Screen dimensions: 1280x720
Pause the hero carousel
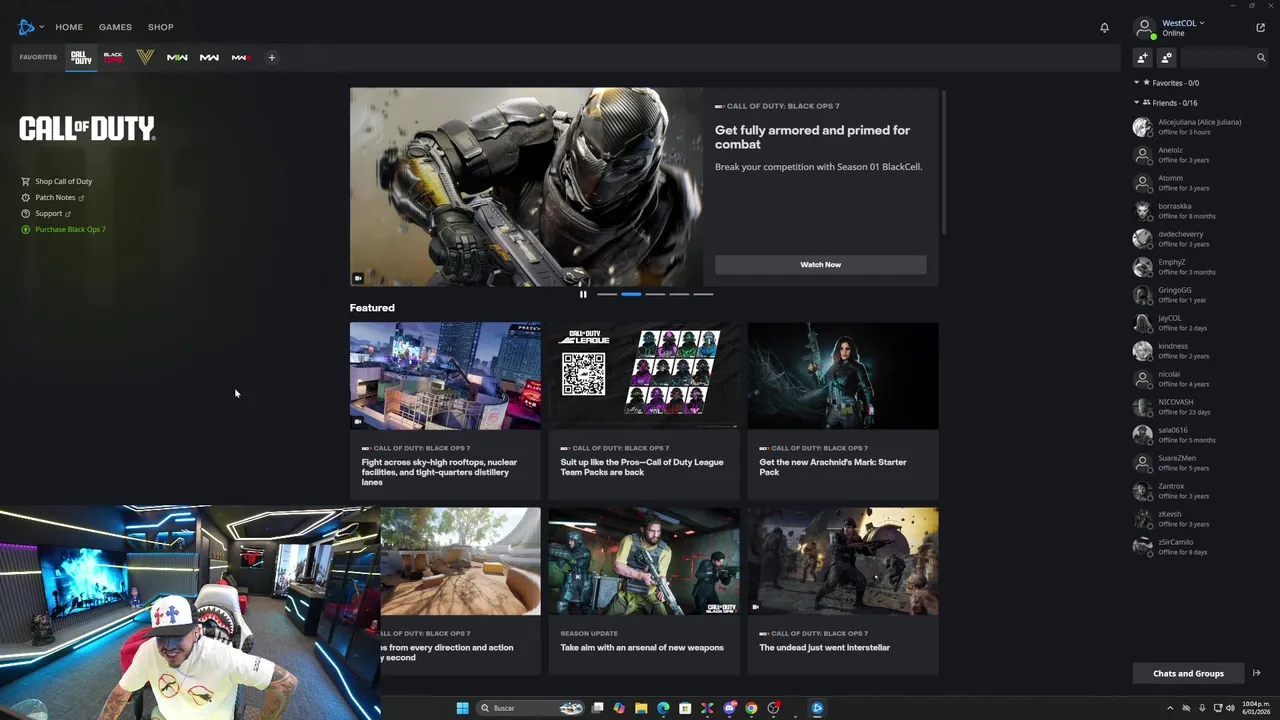click(x=583, y=294)
